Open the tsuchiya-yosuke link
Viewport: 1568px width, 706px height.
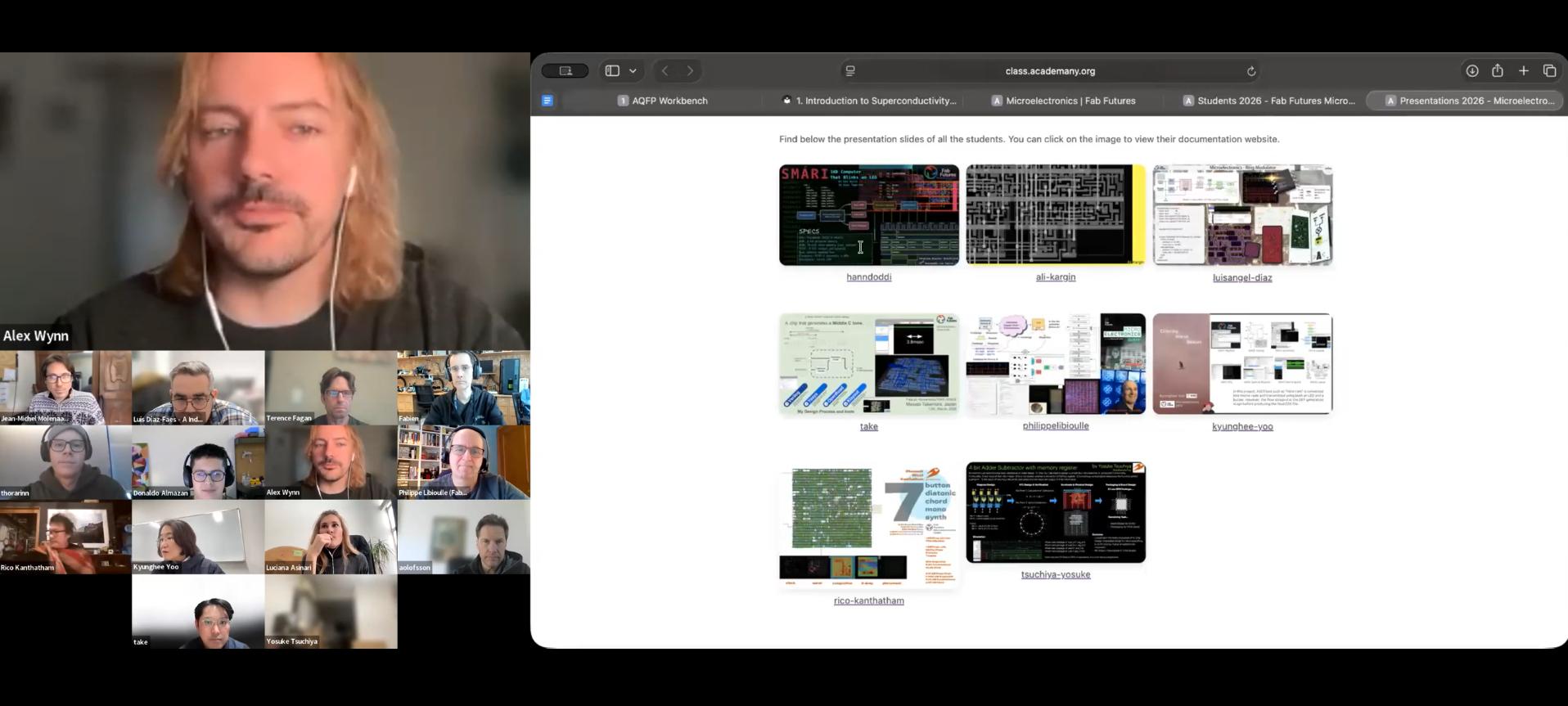point(1055,574)
